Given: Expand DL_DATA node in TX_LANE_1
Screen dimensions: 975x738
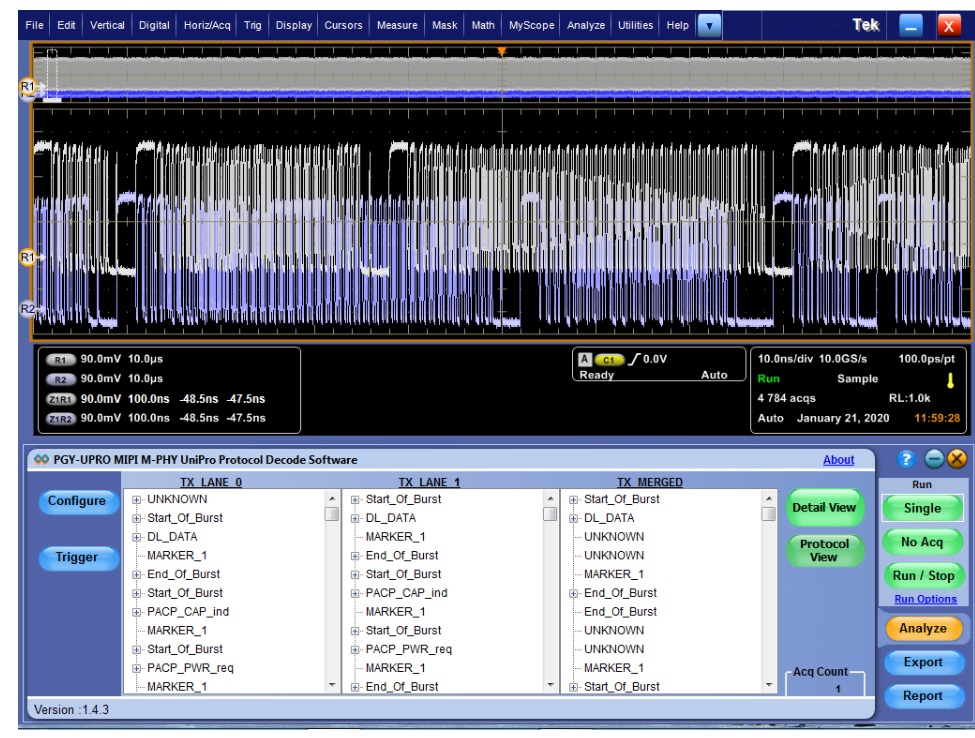Looking at the screenshot, I should pos(355,518).
